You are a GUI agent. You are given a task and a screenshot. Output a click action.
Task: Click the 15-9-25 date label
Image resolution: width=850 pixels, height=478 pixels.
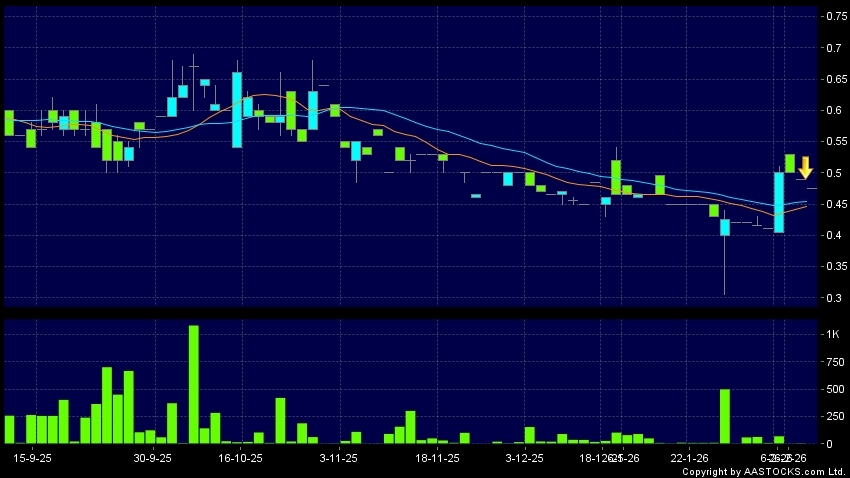tap(34, 458)
